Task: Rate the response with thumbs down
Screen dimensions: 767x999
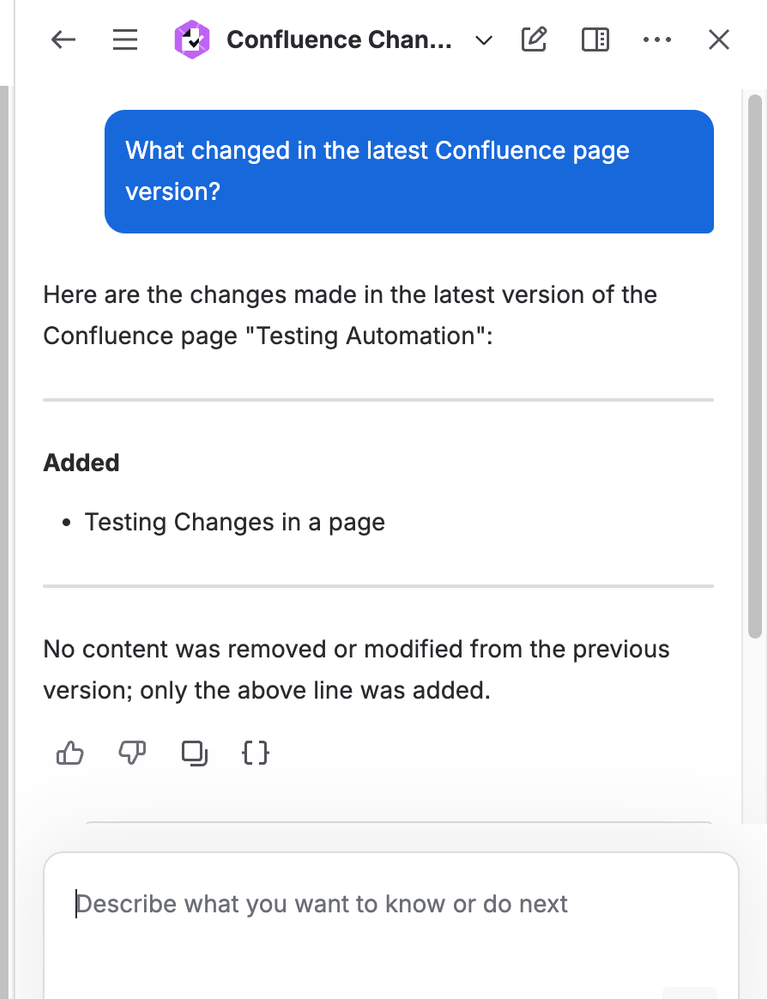Action: click(x=132, y=753)
